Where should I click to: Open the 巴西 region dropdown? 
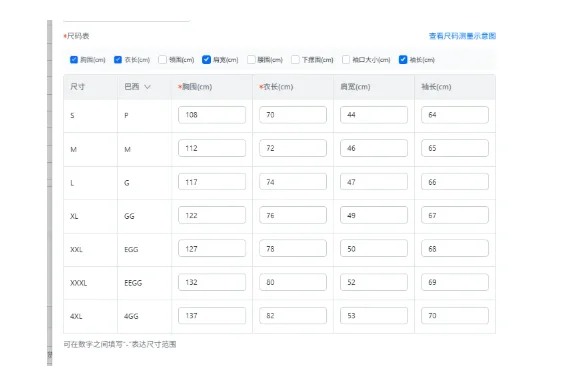[138, 87]
